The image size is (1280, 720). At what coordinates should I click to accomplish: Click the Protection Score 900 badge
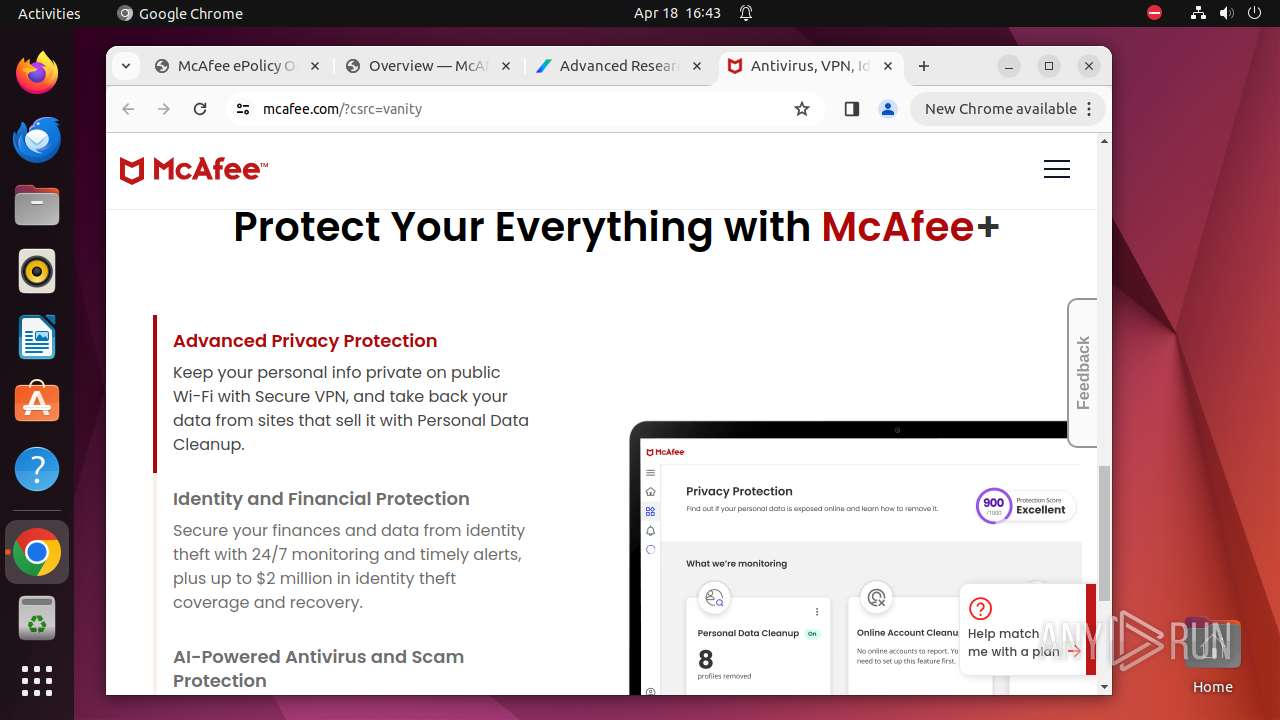(x=1026, y=506)
